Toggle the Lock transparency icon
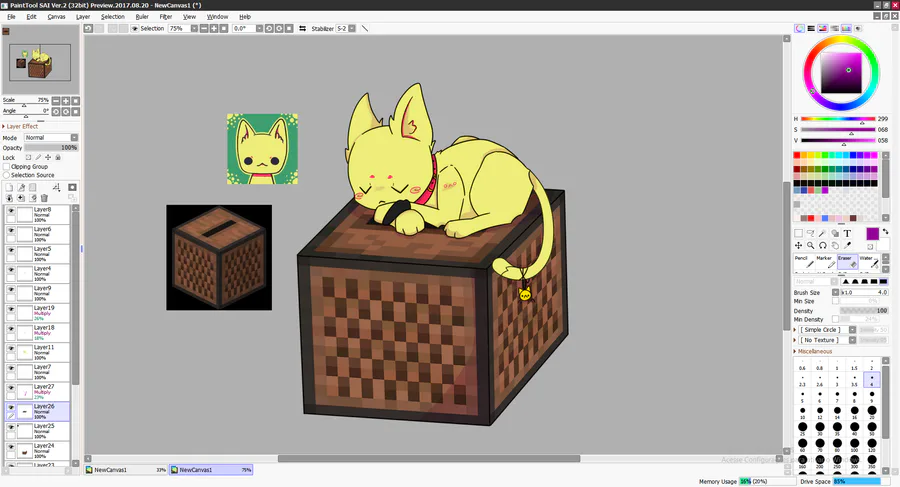Screen dimensions: 900x487 [28, 157]
